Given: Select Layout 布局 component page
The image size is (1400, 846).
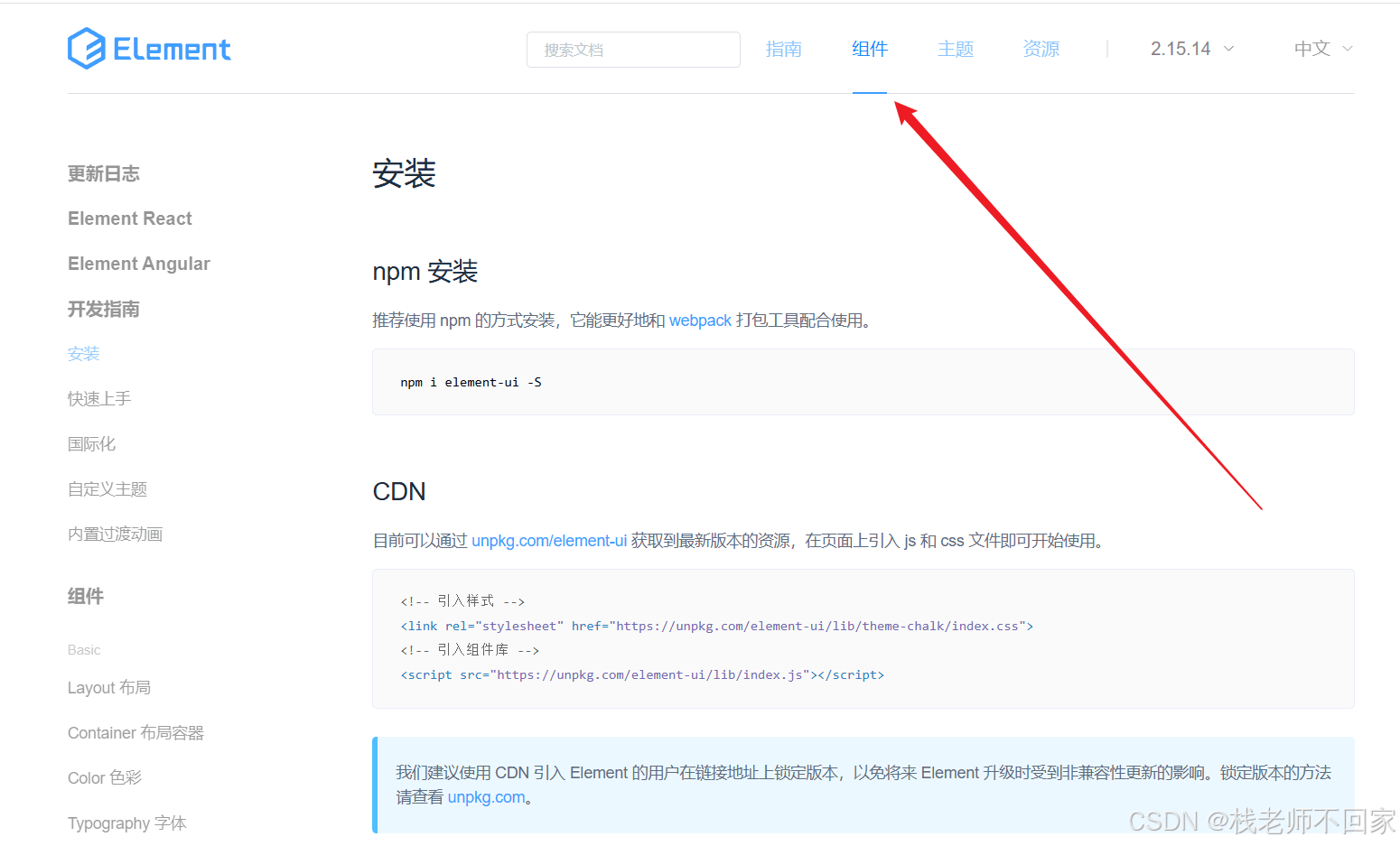Looking at the screenshot, I should (x=109, y=687).
